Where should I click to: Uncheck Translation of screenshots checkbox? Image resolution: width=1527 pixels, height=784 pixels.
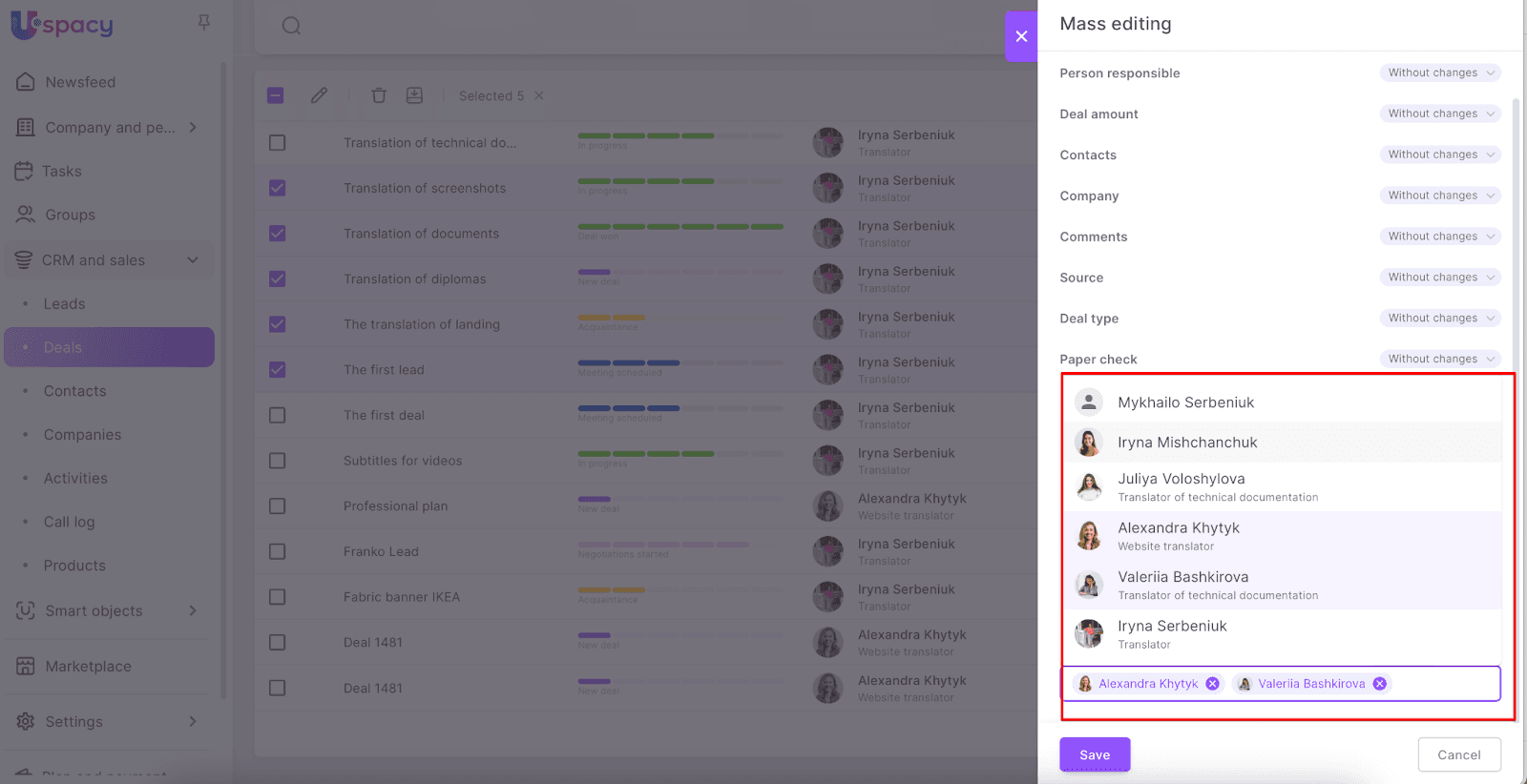tap(278, 188)
